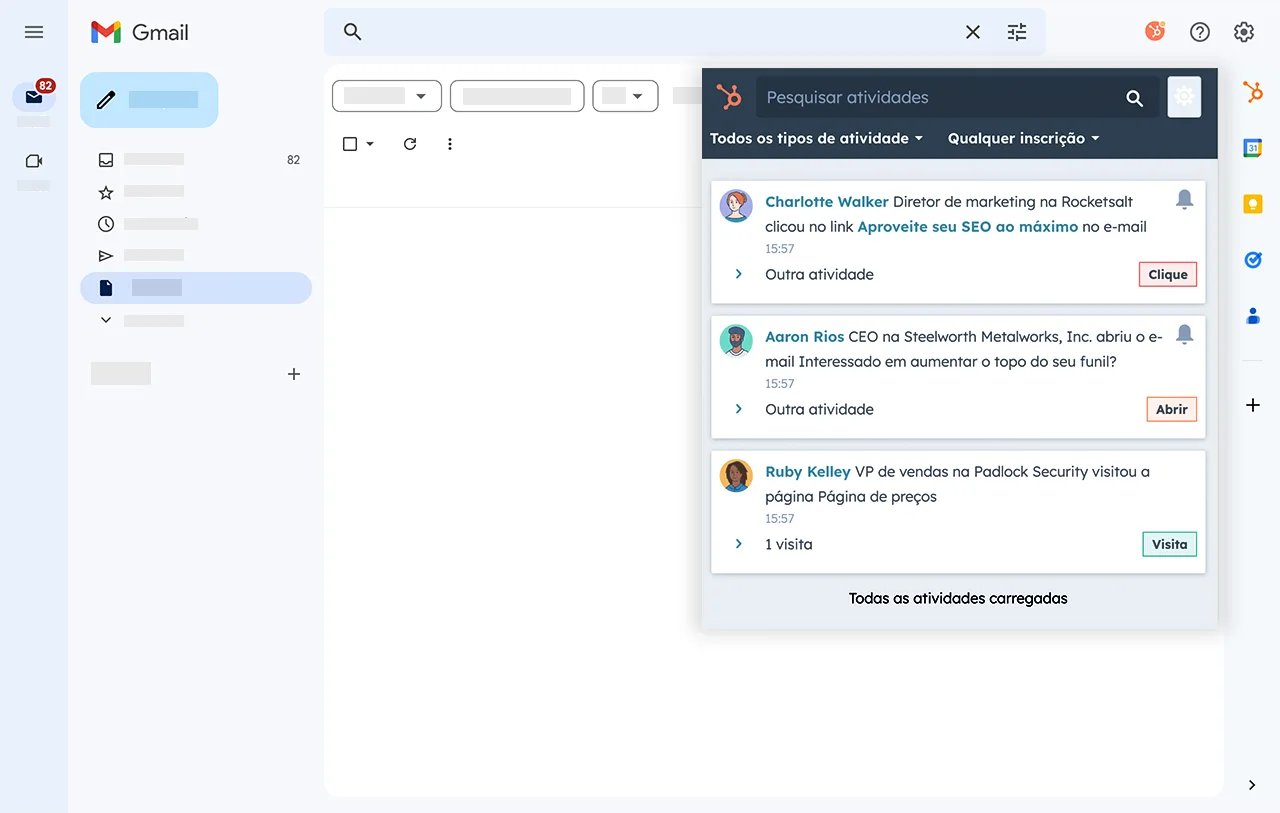The height and width of the screenshot is (813, 1280).
Task: Open the "Todos os tipos de atividade" dropdown
Action: pos(816,138)
